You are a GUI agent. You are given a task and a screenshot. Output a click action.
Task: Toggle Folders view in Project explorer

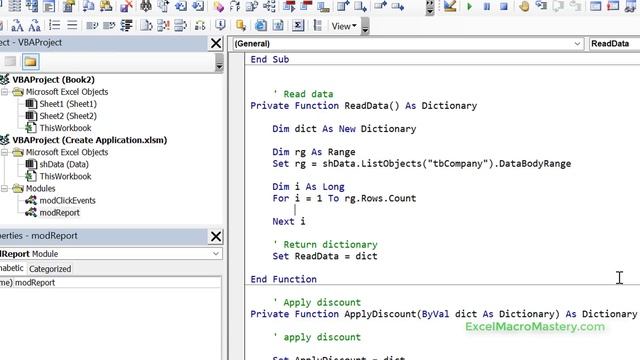point(31,62)
